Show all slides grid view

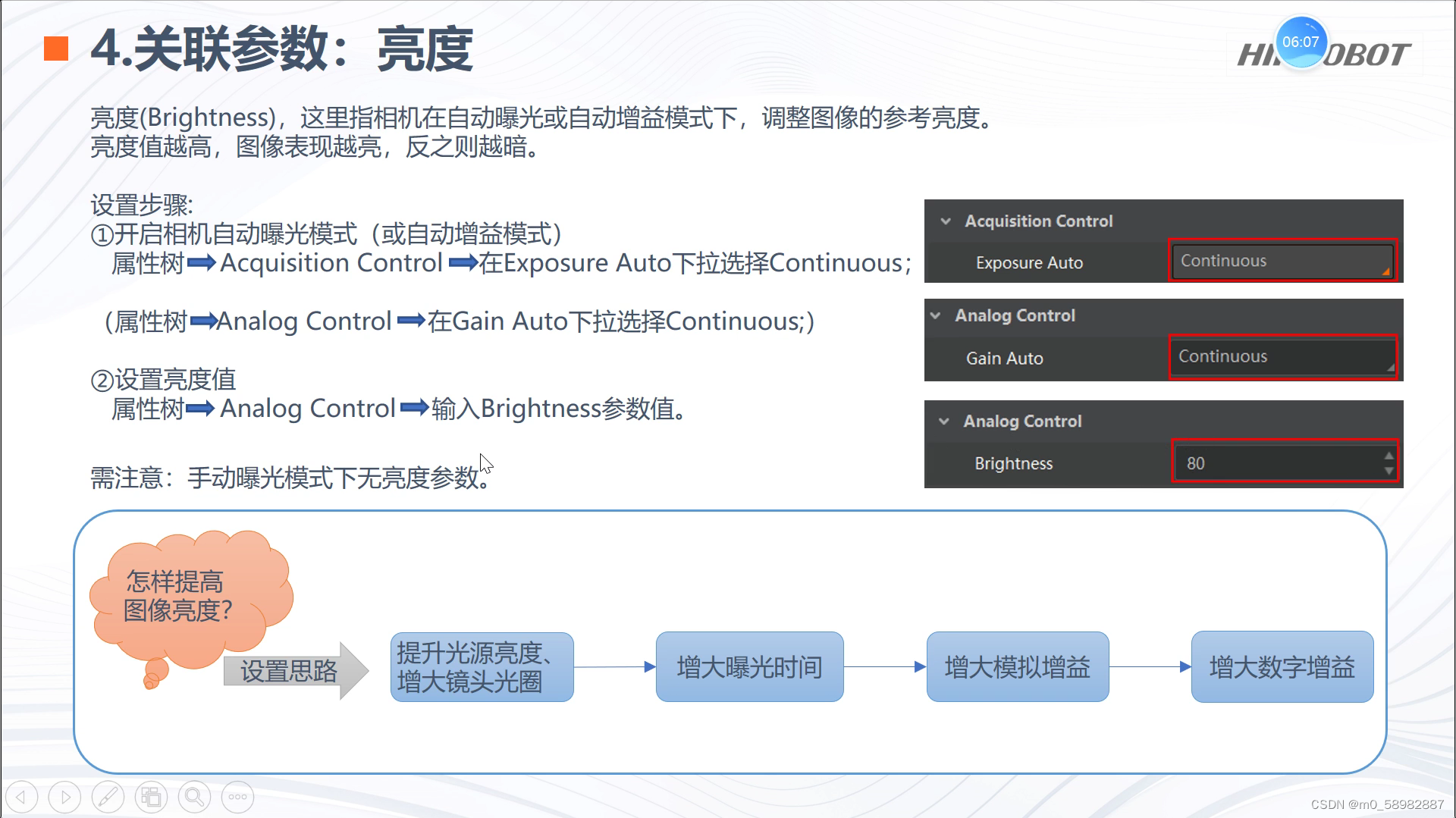pyautogui.click(x=151, y=797)
